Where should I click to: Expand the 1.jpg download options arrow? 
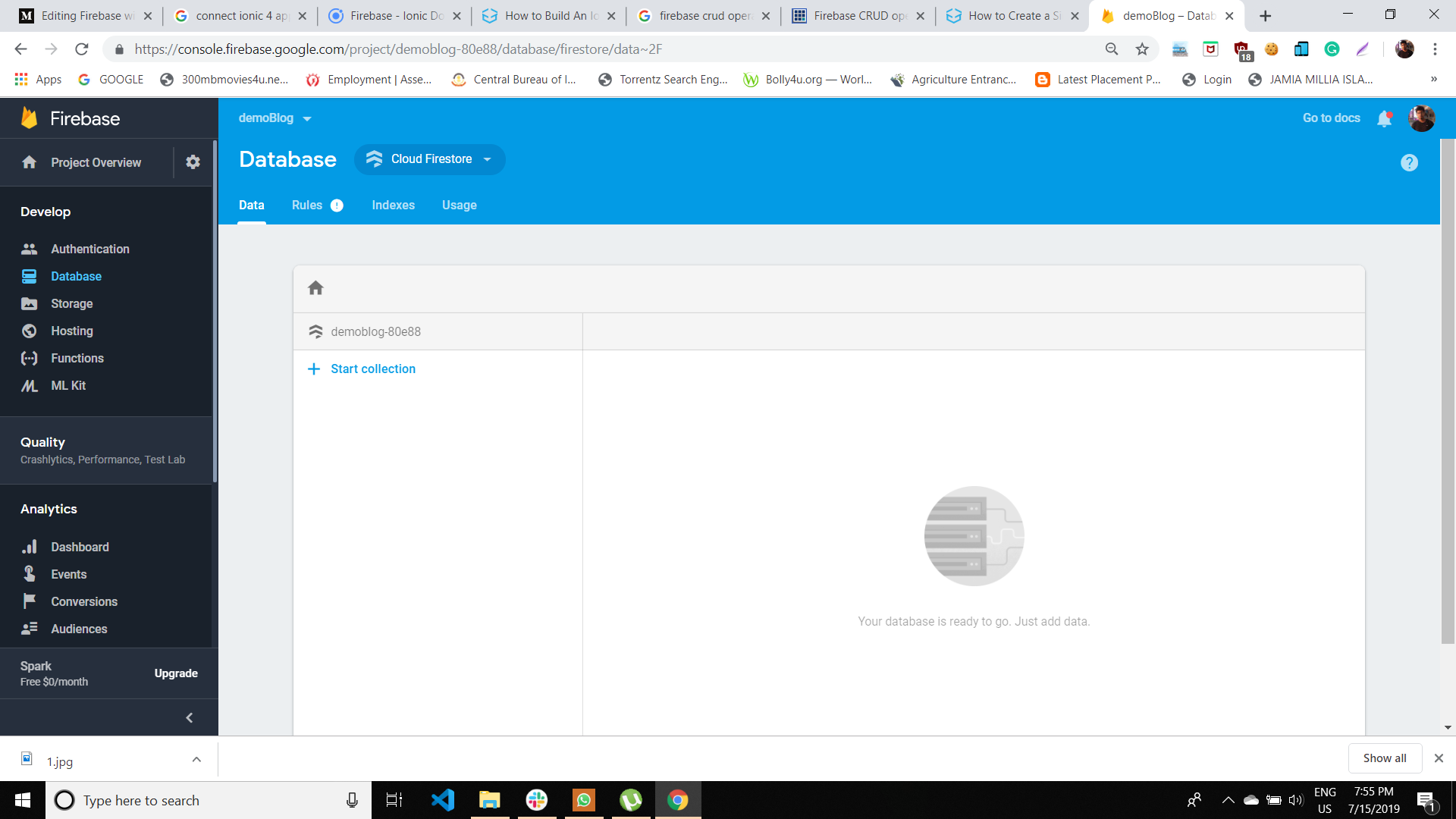(196, 759)
